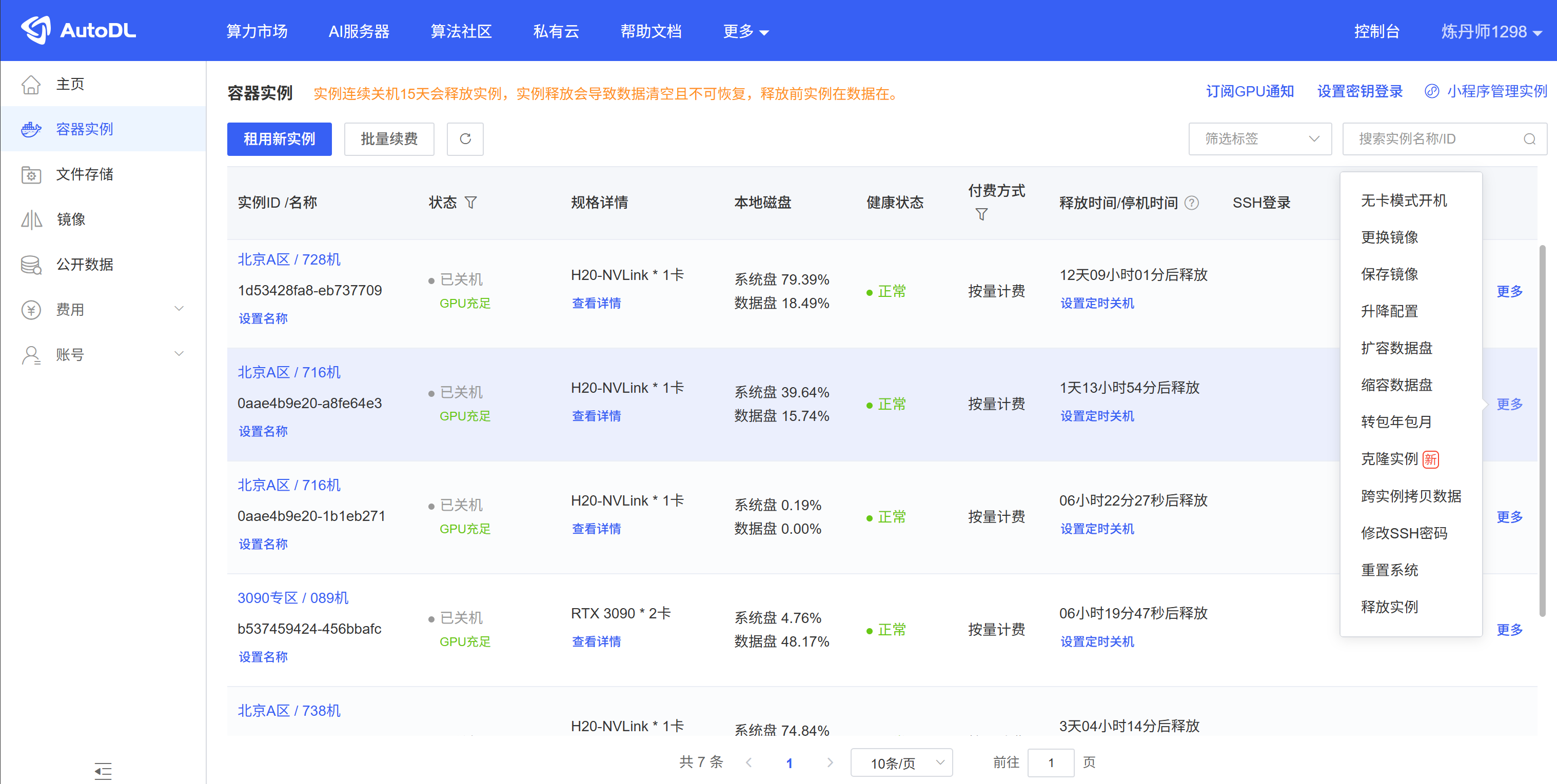Select 无卡模式开机 from the menu
Screen dimensions: 1557x784
pyautogui.click(x=1403, y=200)
